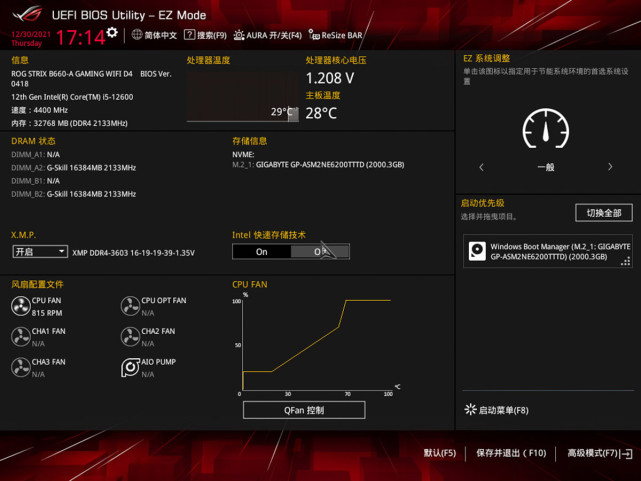641x481 pixels.
Task: Switch to 高级模式(F7) advanced mode
Action: [600, 453]
